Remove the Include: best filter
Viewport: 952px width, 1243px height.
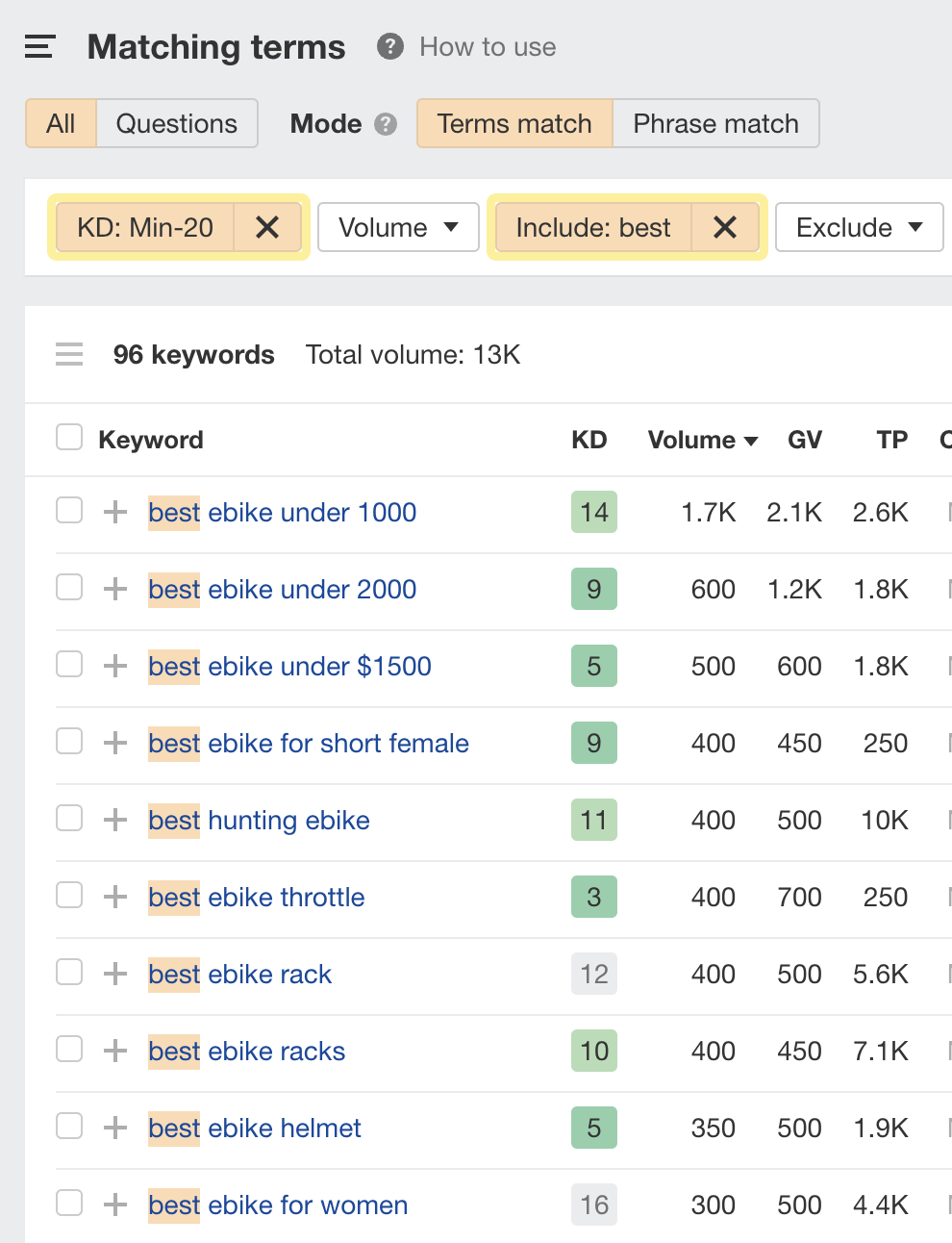726,227
